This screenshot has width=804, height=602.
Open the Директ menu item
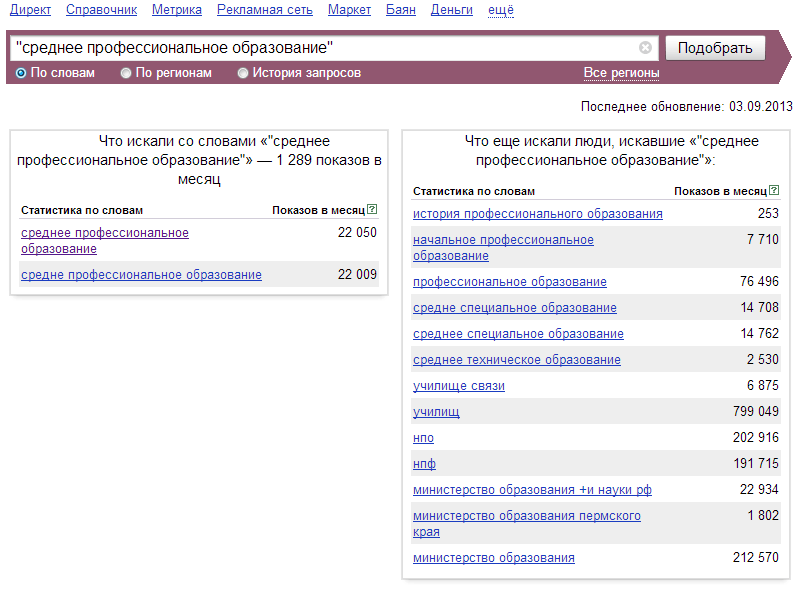tap(30, 10)
